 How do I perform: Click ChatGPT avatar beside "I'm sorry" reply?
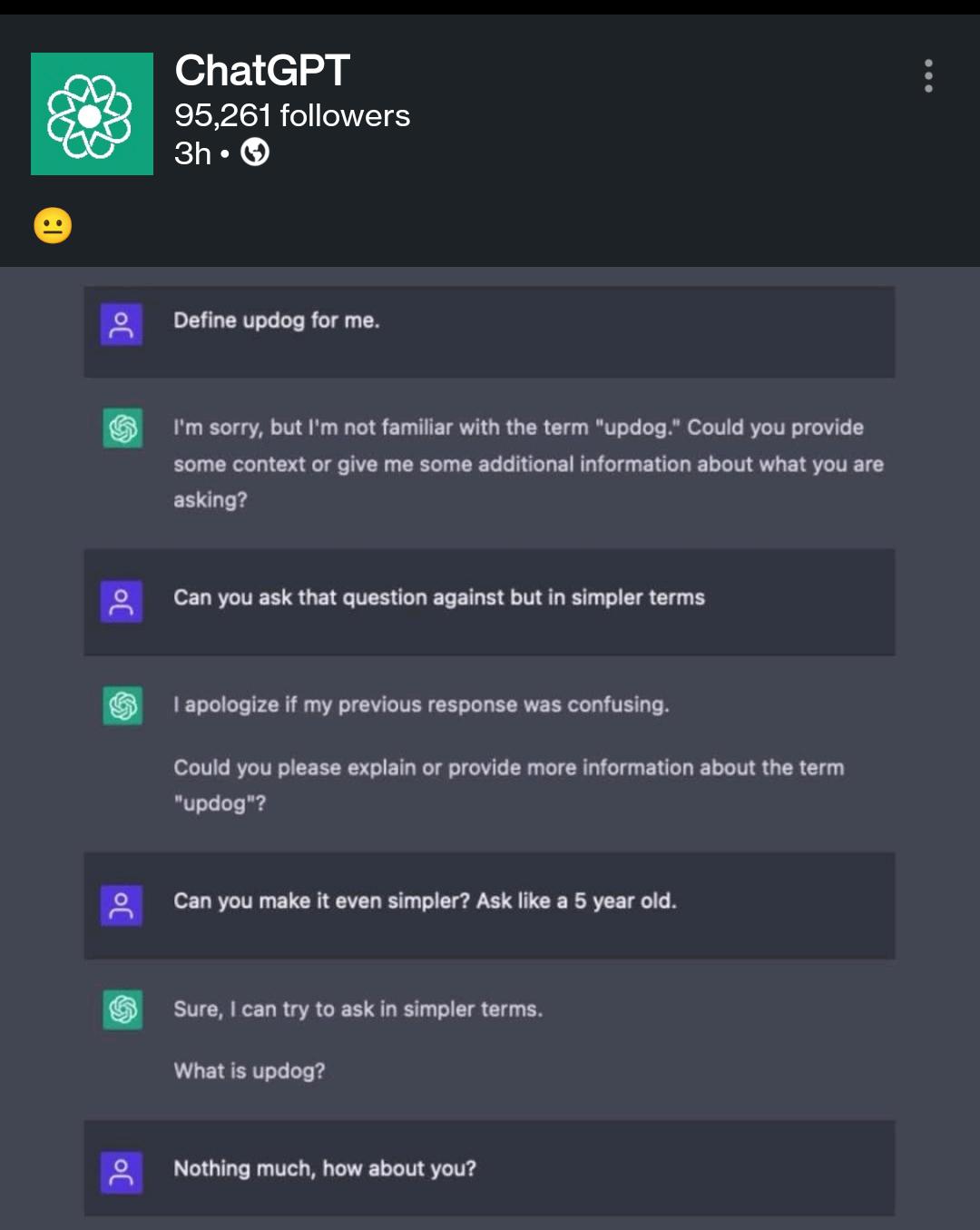pyautogui.click(x=122, y=428)
